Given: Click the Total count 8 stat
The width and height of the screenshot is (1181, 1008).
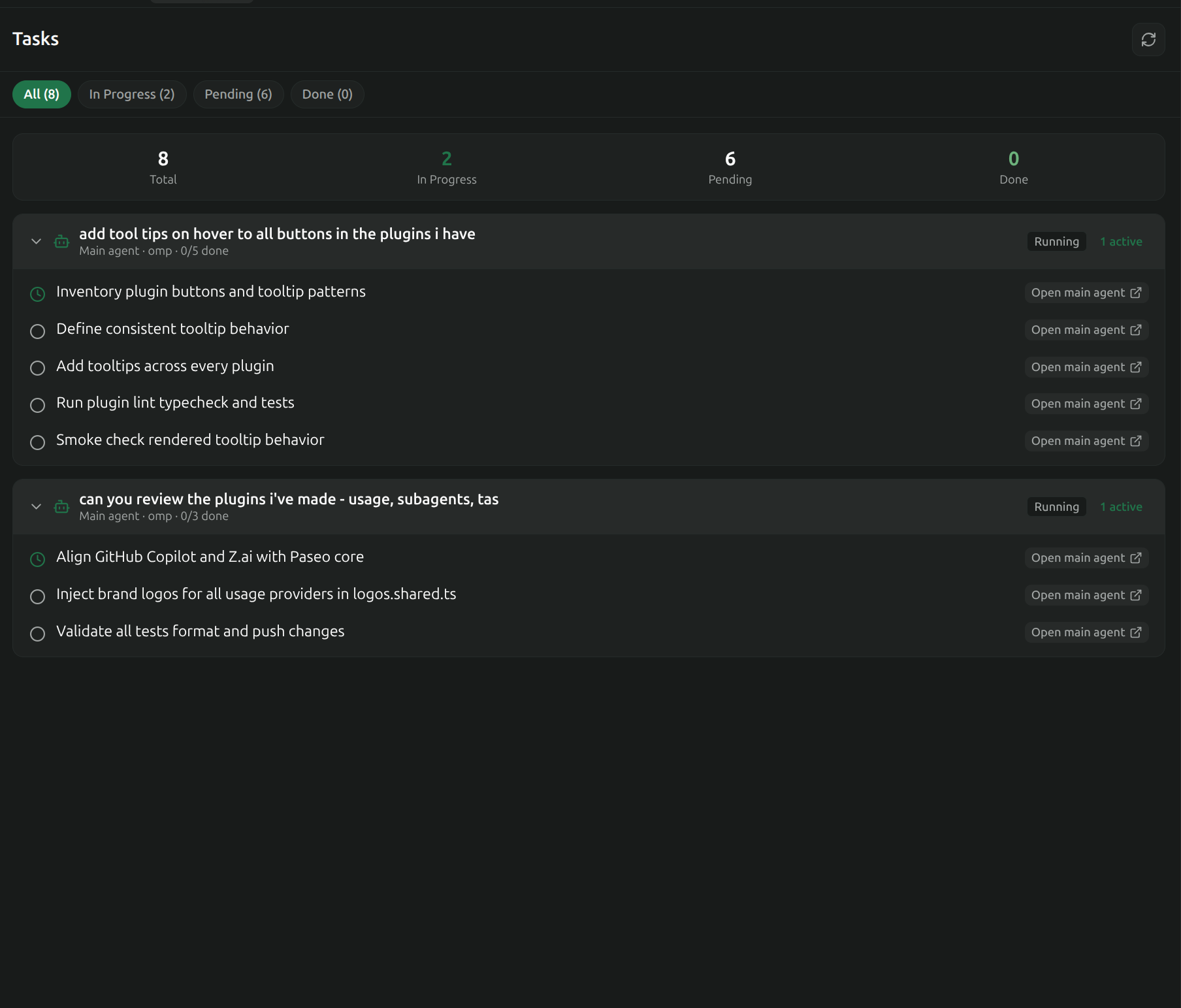Looking at the screenshot, I should (x=163, y=159).
